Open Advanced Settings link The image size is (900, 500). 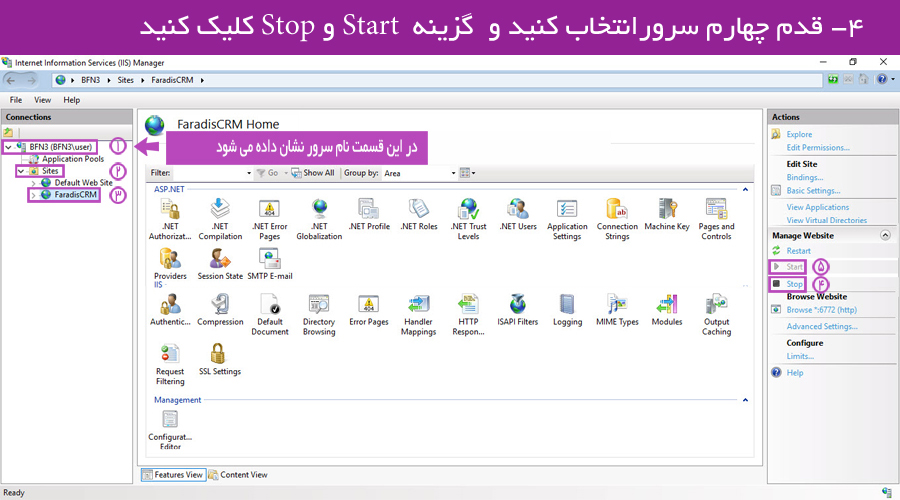point(822,327)
